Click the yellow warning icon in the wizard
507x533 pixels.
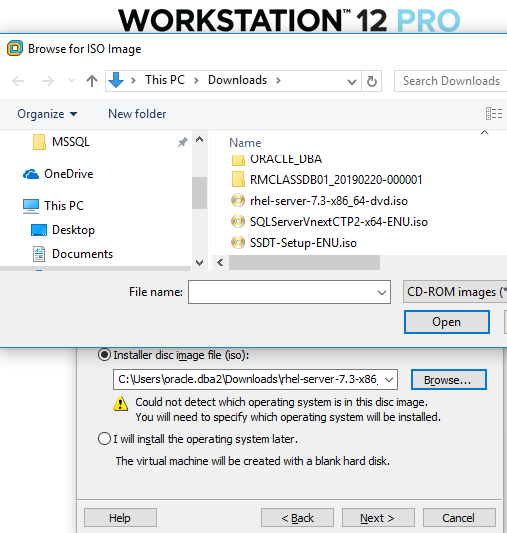[120, 403]
